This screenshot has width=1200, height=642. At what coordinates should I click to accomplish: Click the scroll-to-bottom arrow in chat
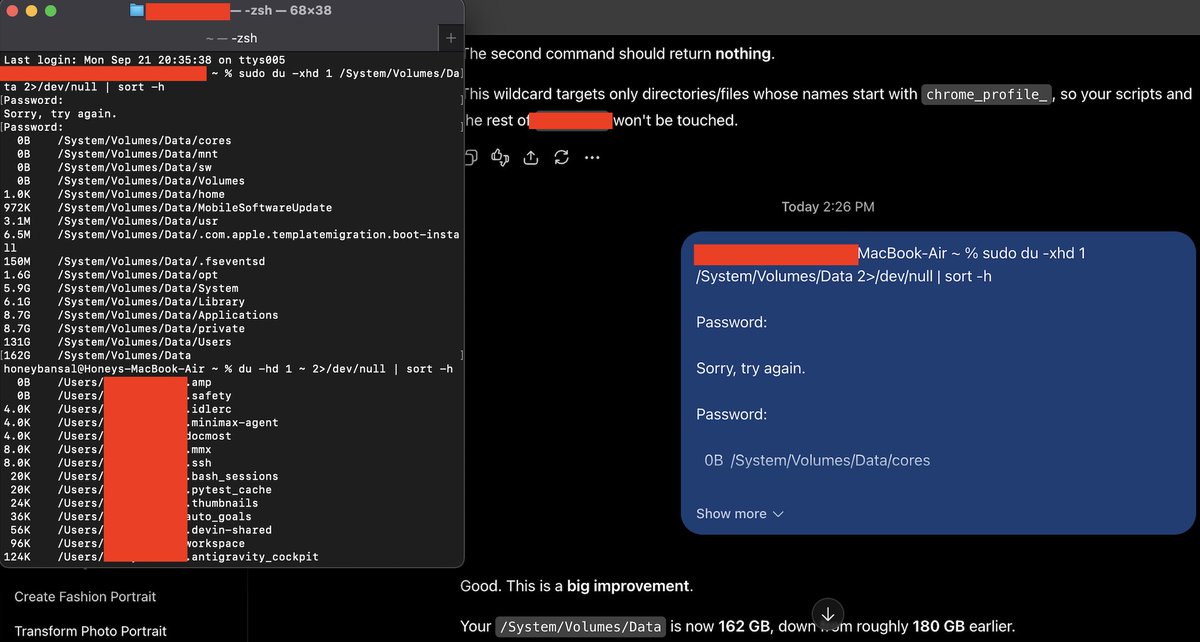click(x=828, y=612)
